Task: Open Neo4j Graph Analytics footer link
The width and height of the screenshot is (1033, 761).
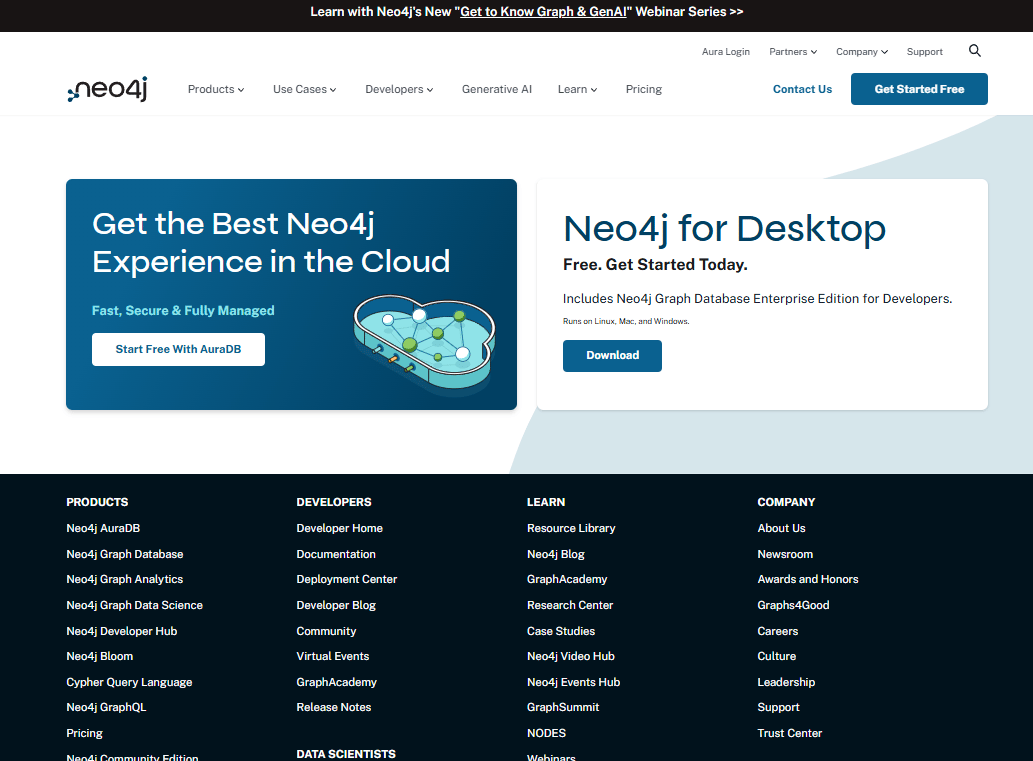Action: [125, 579]
